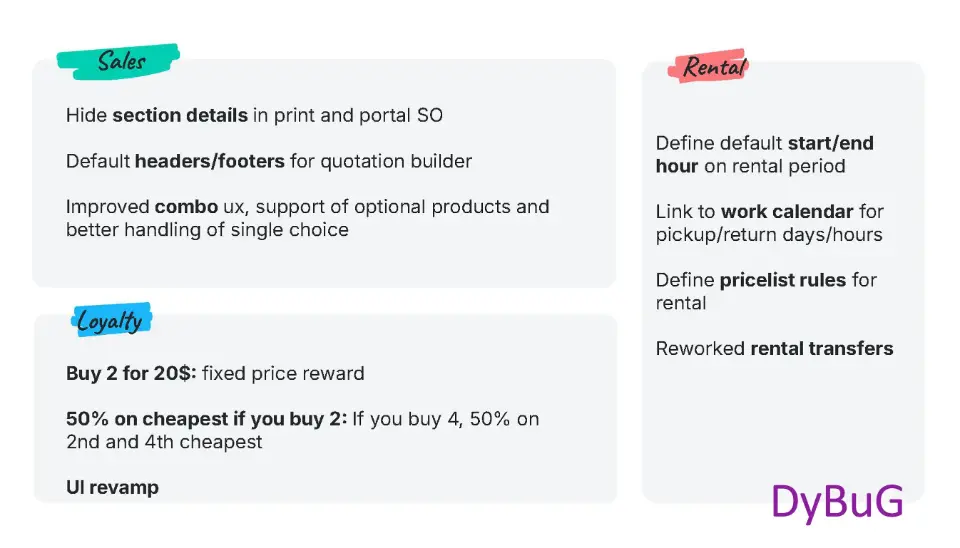Click the purple DyBuG logo
Viewport: 960px width, 548px height.
point(837,503)
